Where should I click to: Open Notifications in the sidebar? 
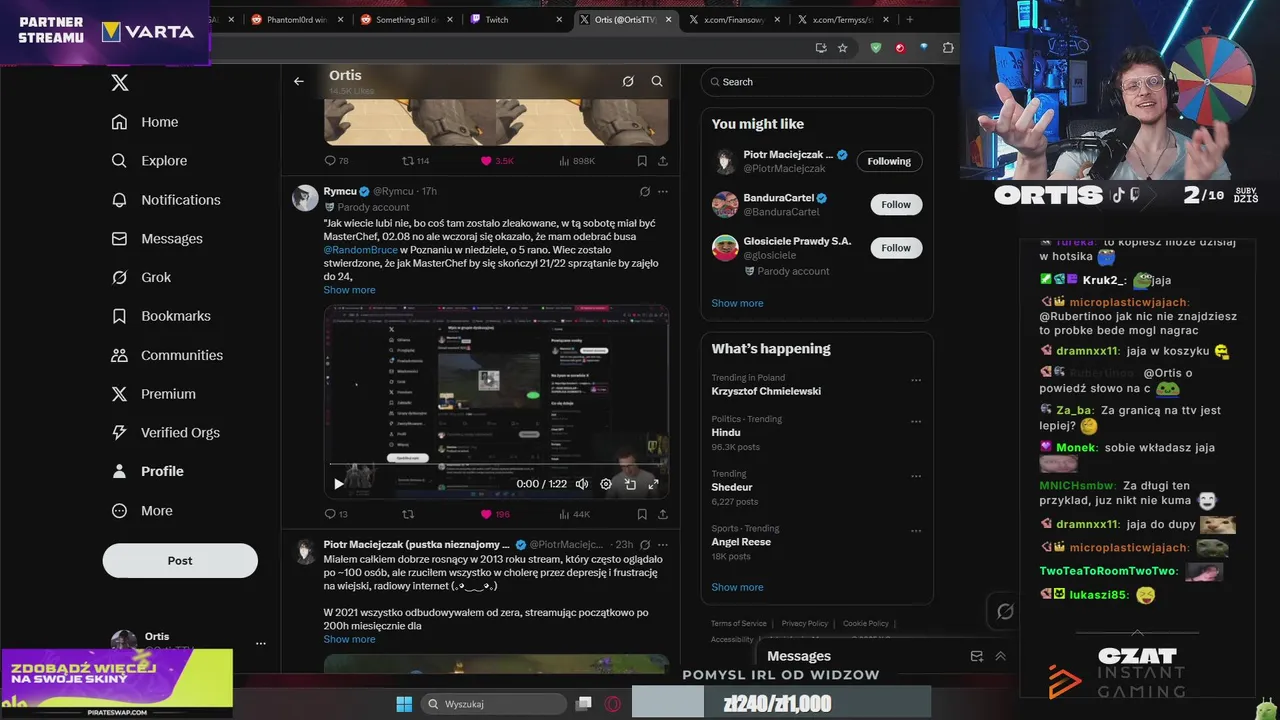(x=166, y=200)
